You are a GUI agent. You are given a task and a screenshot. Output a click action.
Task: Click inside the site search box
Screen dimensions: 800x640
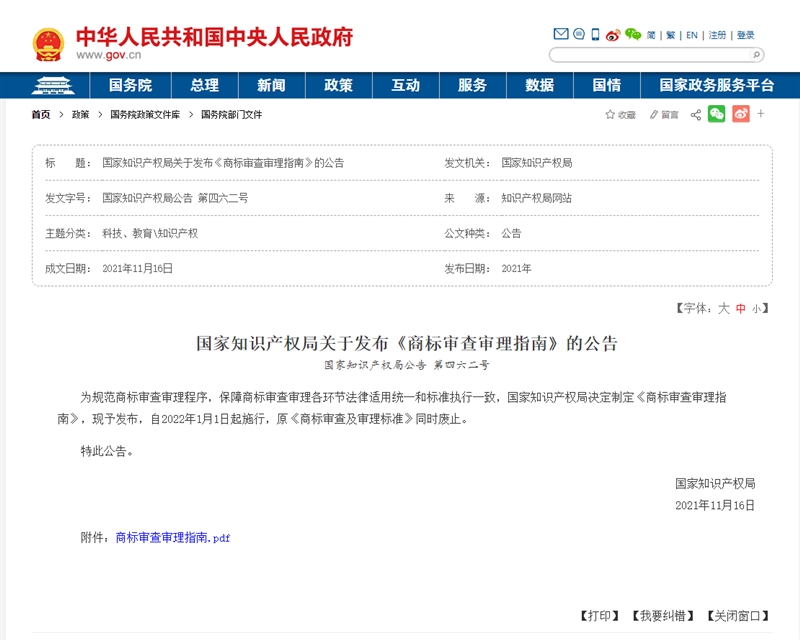click(x=648, y=55)
